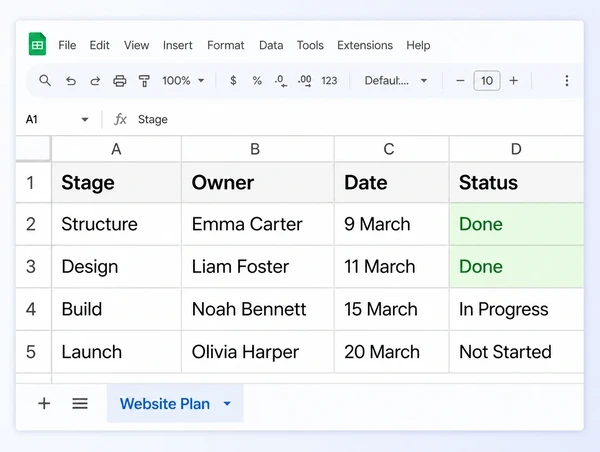
Task: Select the 20 March cell
Action: 391,352
